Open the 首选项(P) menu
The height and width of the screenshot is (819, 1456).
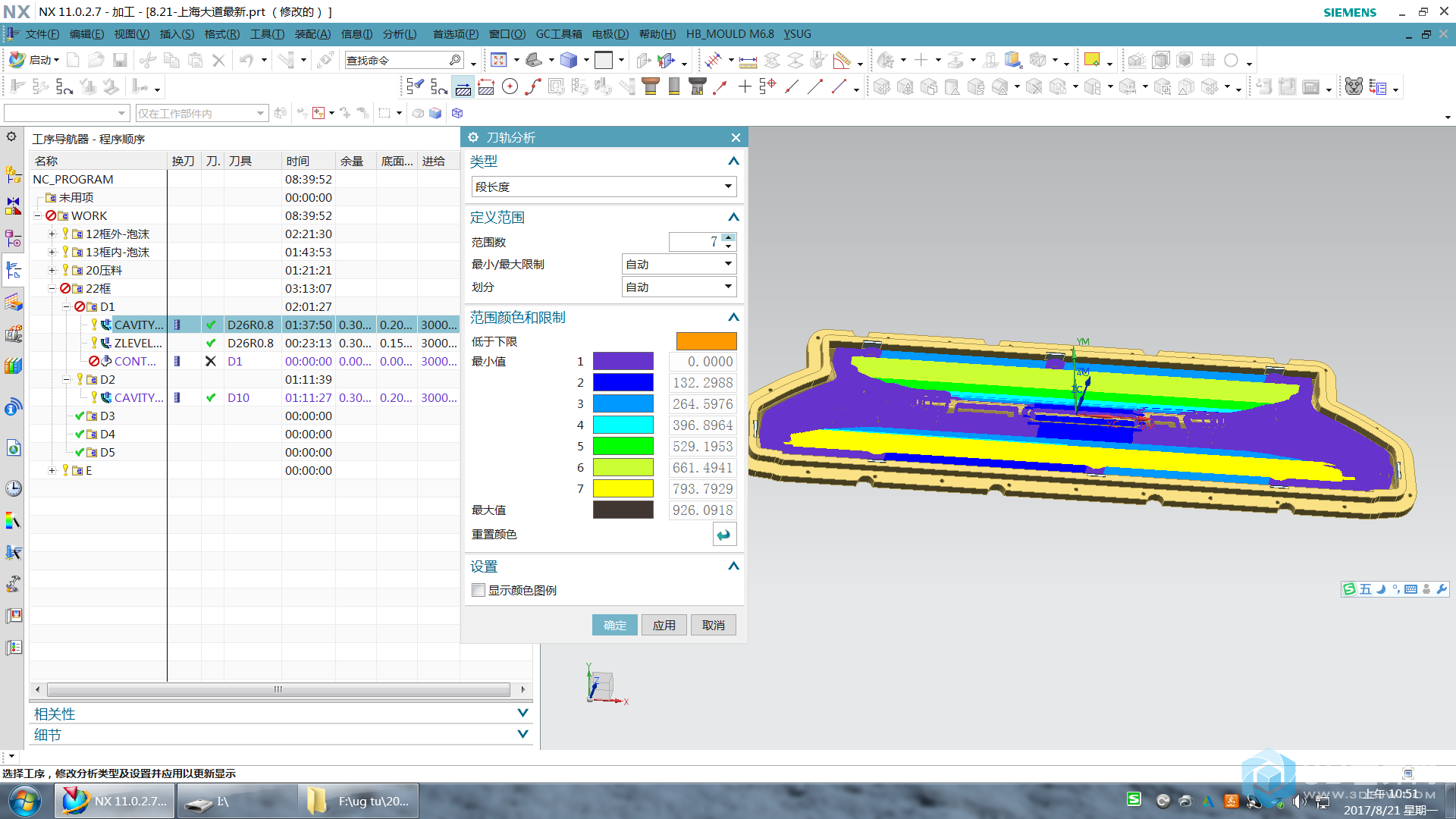pyautogui.click(x=456, y=34)
